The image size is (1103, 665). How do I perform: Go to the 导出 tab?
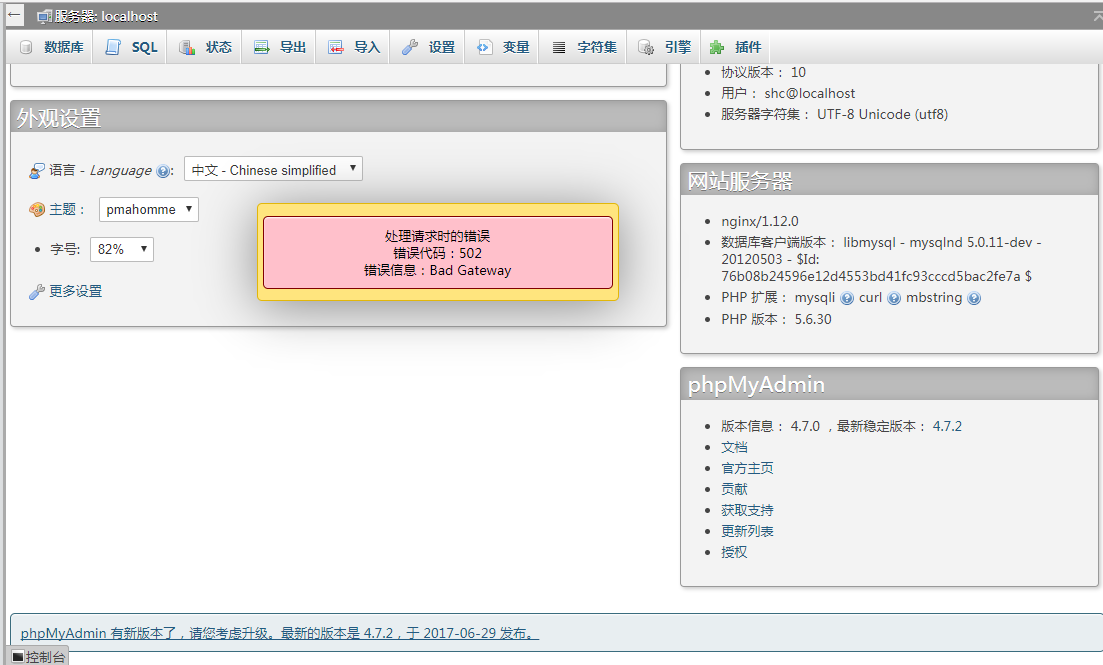(279, 47)
